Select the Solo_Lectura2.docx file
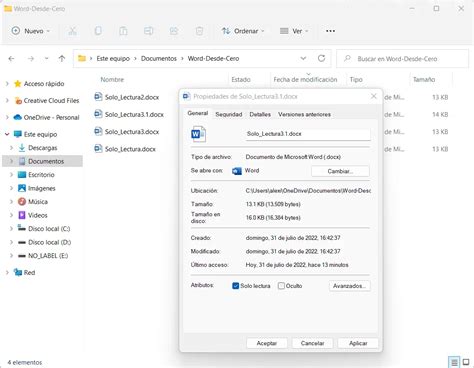Screen dimensions: 474x368 tap(132, 97)
